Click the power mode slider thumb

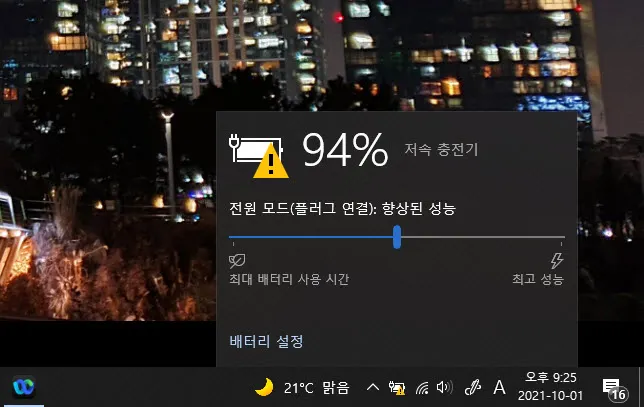[397, 237]
